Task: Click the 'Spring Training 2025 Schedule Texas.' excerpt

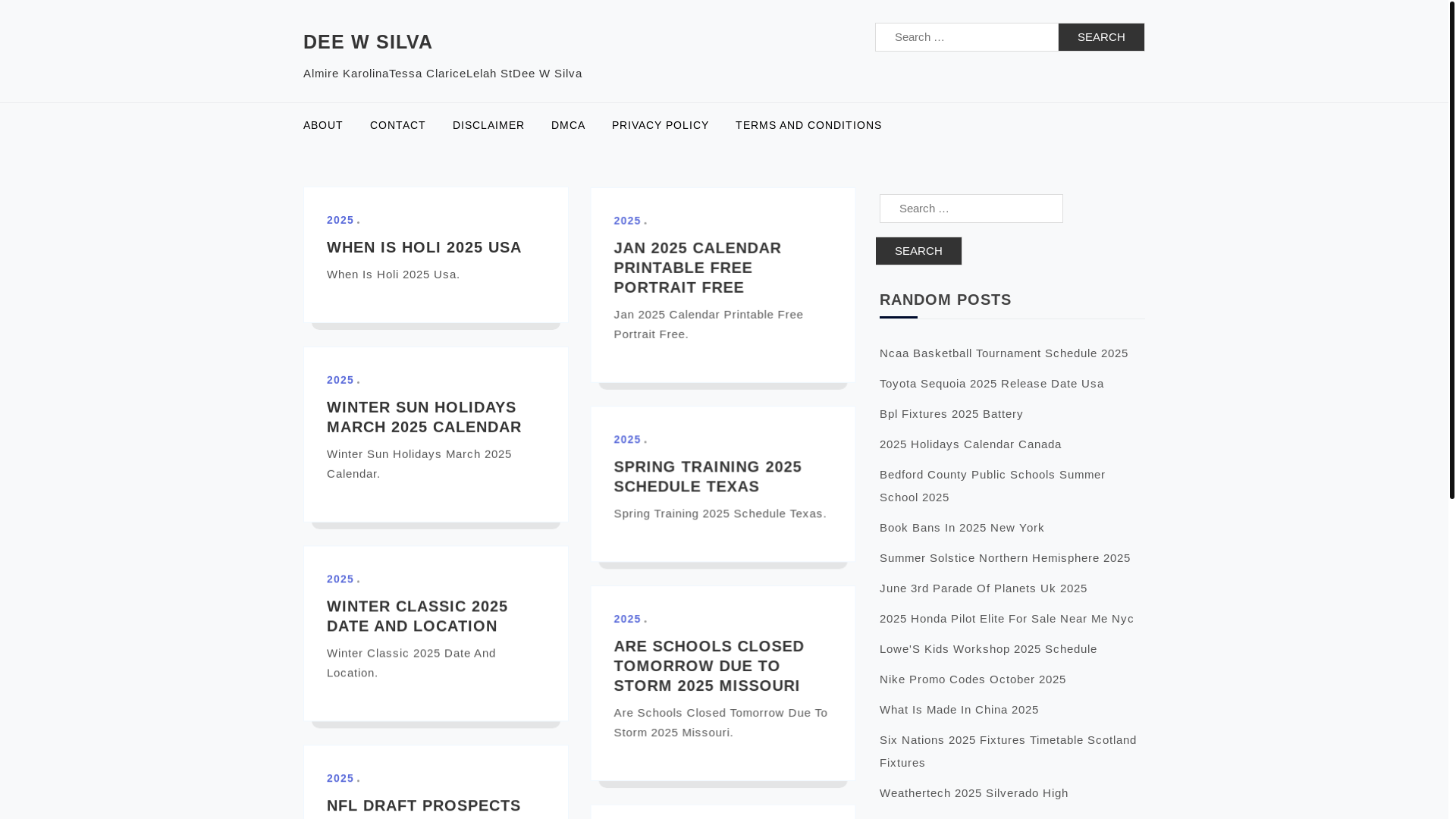Action: pyautogui.click(x=720, y=513)
